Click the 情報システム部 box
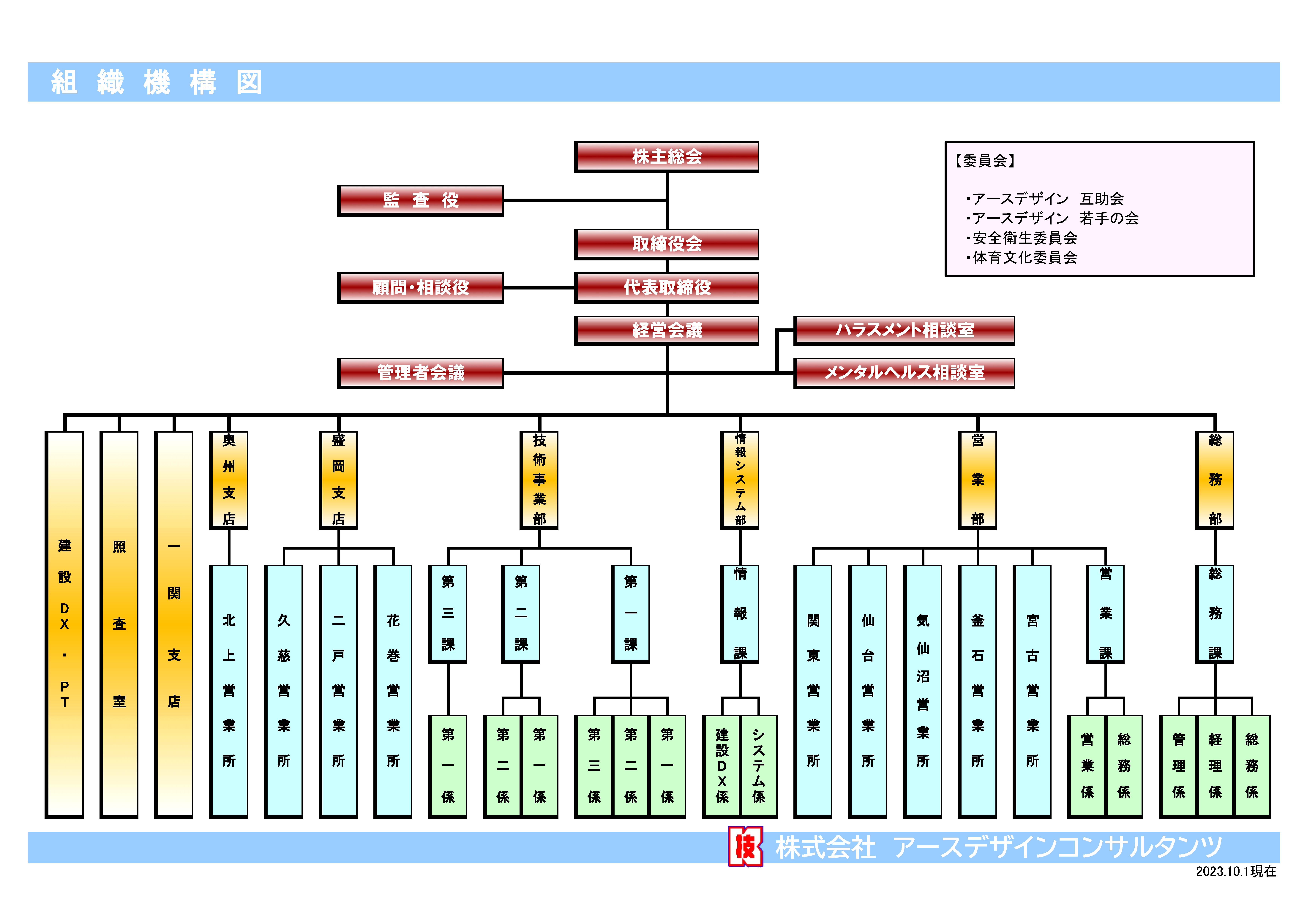 point(740,480)
